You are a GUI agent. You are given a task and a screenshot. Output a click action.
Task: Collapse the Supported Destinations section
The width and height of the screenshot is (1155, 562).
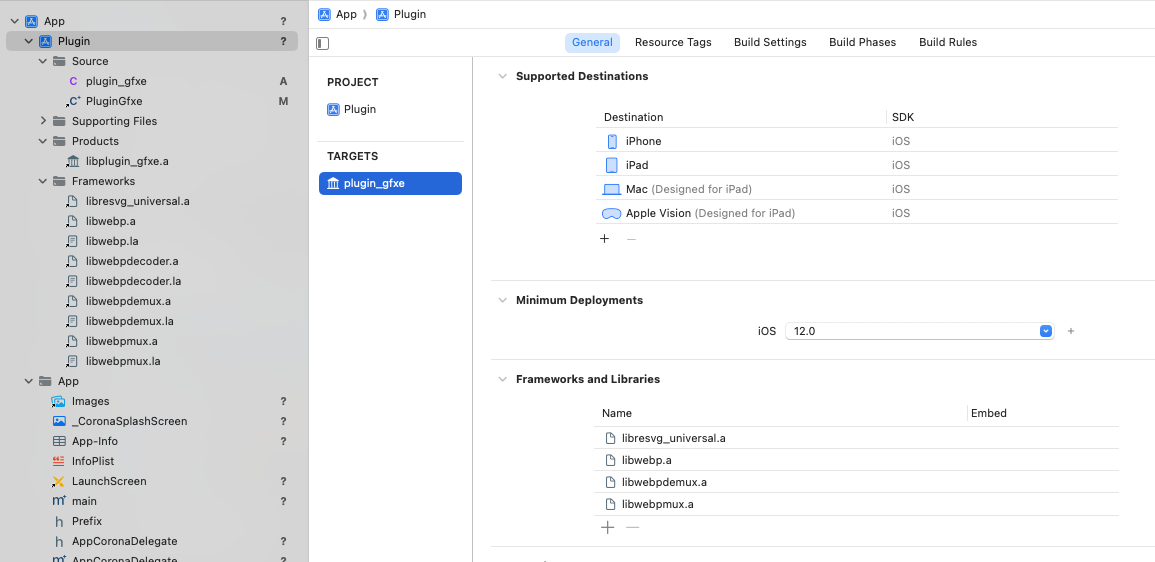(x=502, y=76)
